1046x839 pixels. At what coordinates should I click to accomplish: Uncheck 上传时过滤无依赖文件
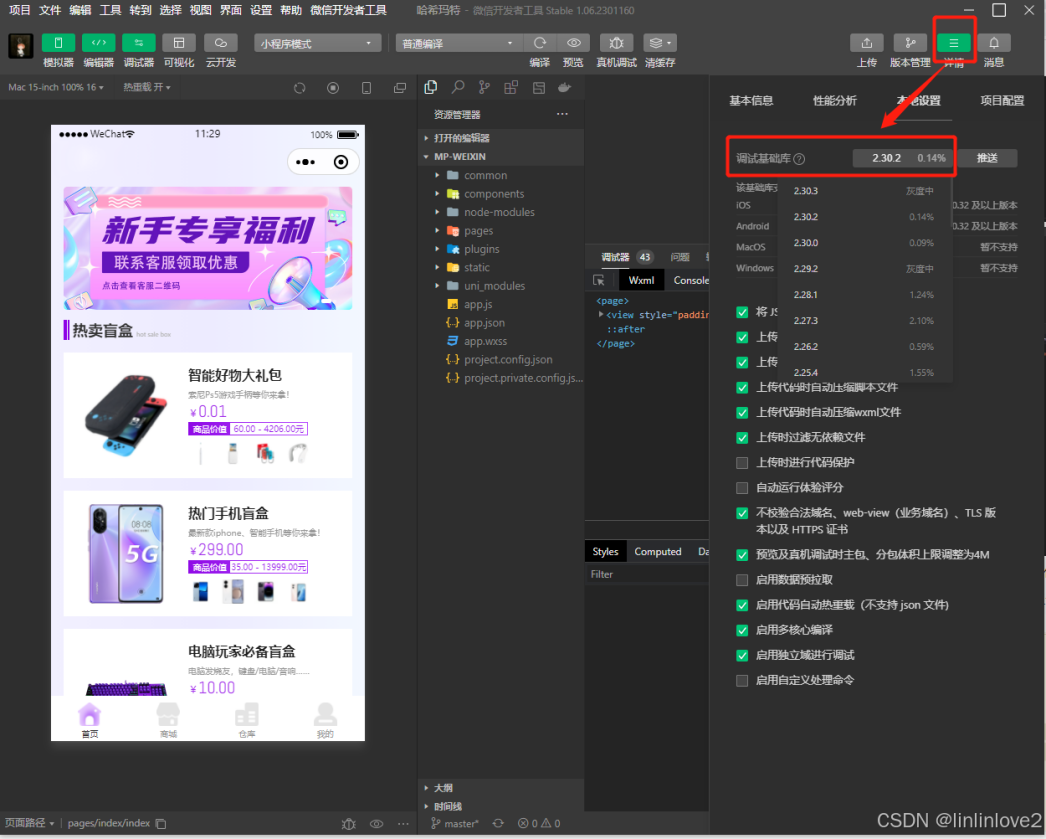click(742, 438)
